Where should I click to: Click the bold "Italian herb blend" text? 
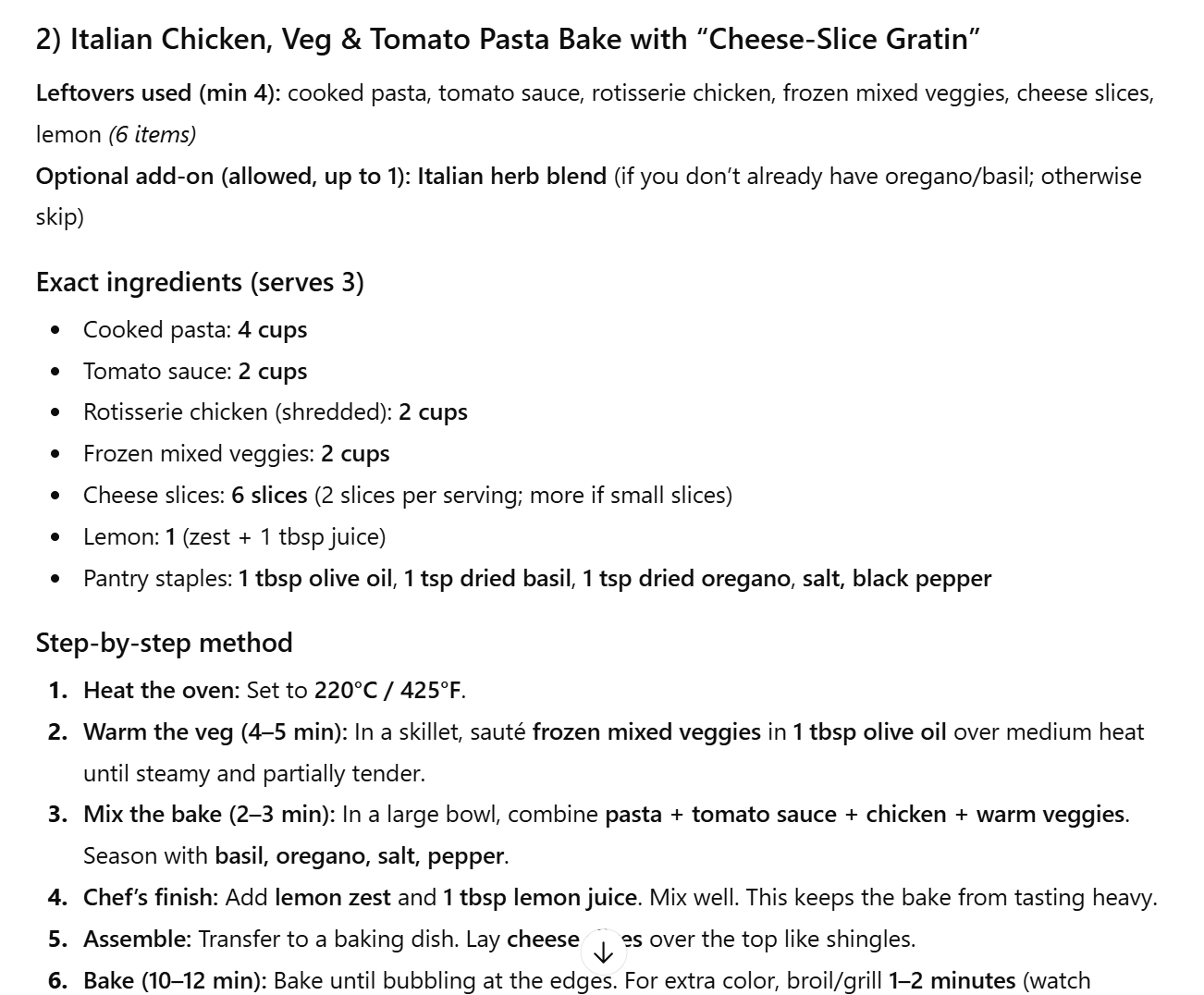point(511,176)
